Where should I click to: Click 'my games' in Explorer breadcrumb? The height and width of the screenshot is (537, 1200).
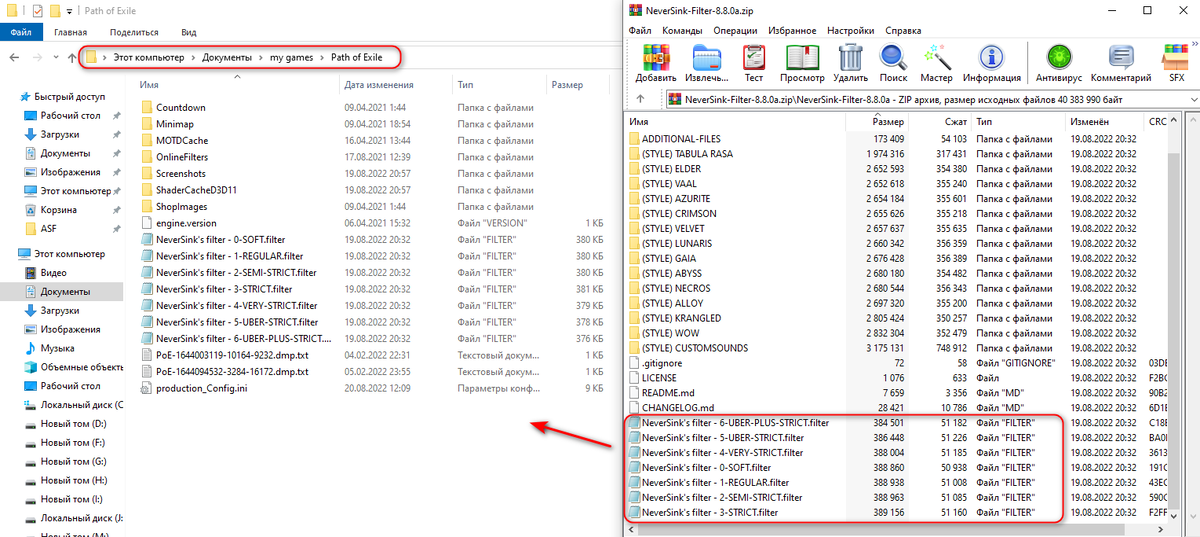(x=290, y=58)
